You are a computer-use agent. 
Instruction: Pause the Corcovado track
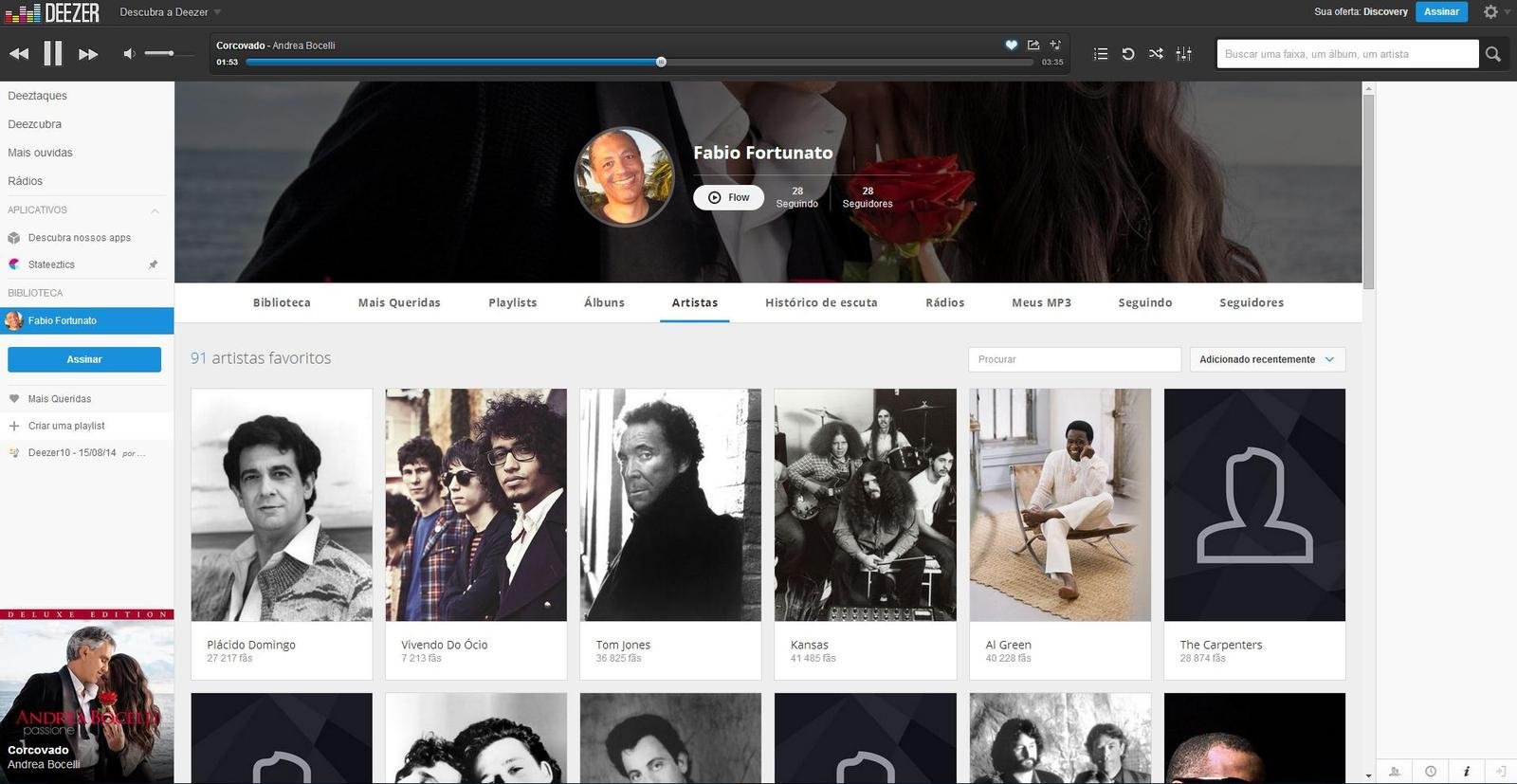pos(53,54)
